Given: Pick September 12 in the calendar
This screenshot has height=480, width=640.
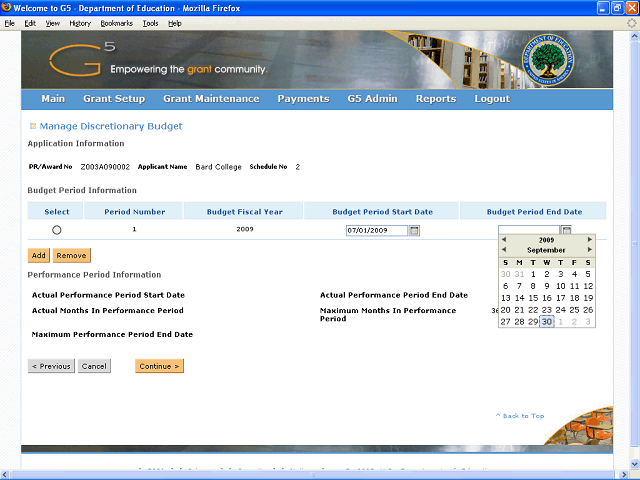Looking at the screenshot, I should (588, 286).
